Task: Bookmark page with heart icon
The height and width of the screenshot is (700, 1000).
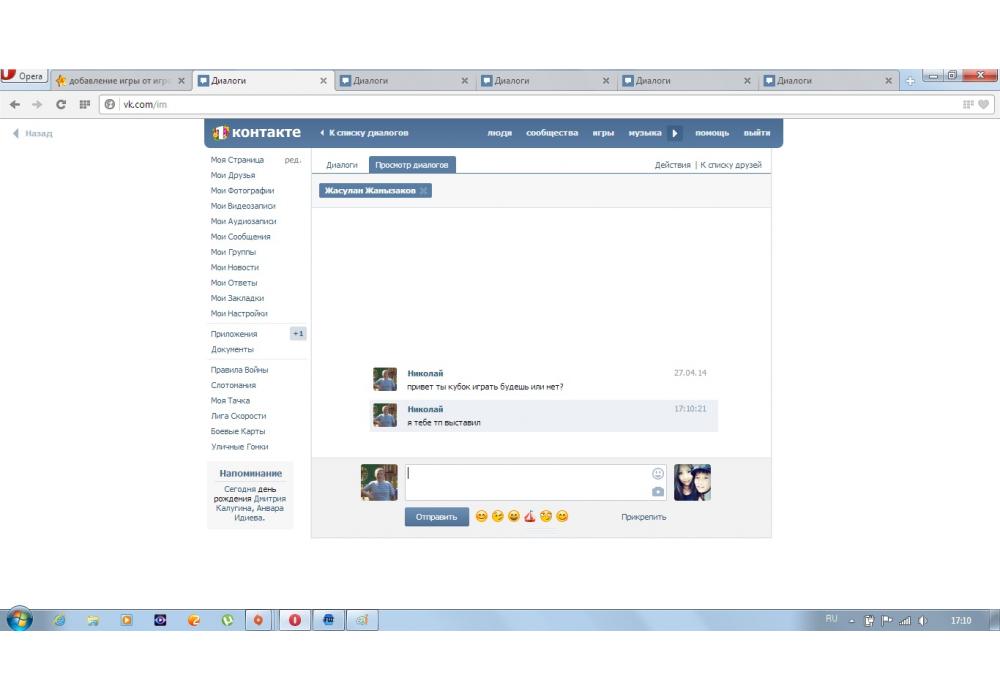Action: tap(984, 104)
